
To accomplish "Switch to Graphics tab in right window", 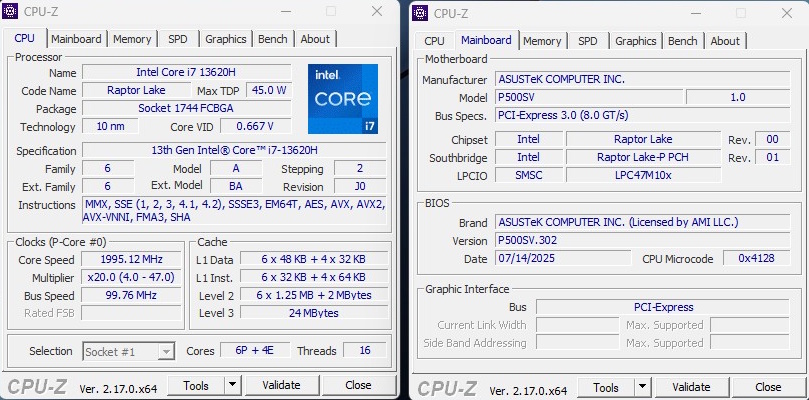I will pyautogui.click(x=636, y=41).
